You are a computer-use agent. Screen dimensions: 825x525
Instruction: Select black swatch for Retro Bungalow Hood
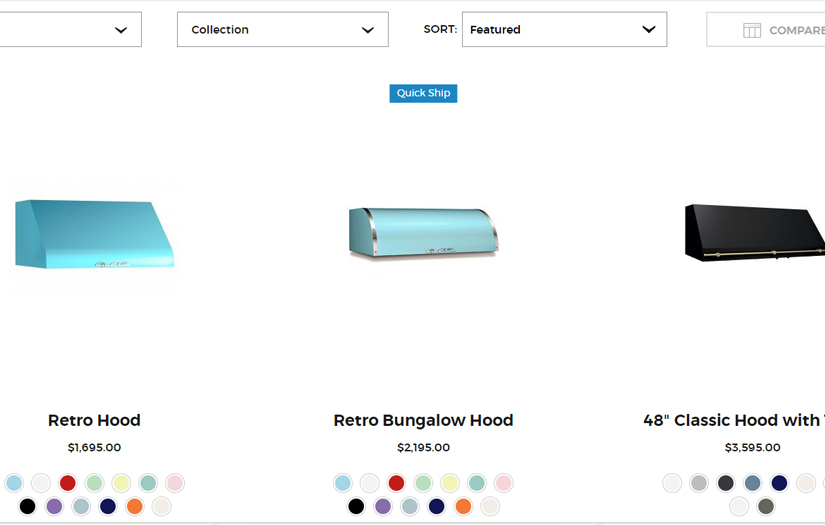click(356, 507)
